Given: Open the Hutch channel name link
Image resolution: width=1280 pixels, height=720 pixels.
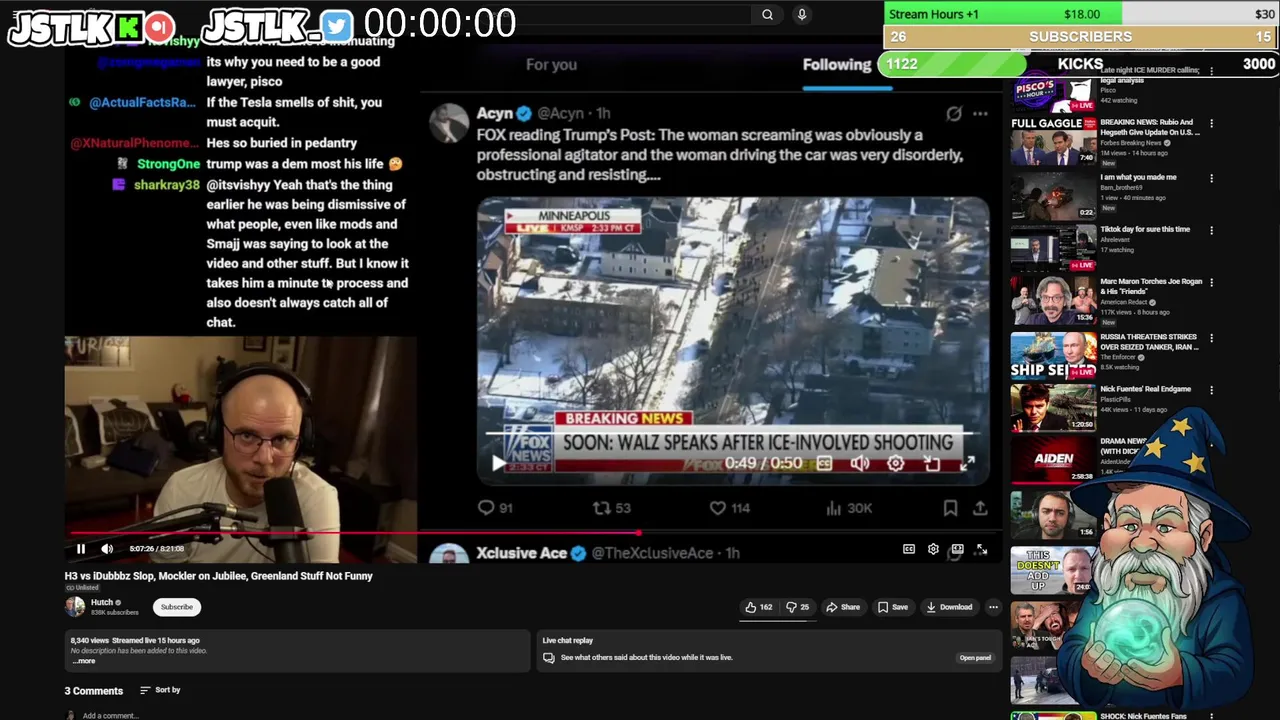Looking at the screenshot, I should pos(102,603).
